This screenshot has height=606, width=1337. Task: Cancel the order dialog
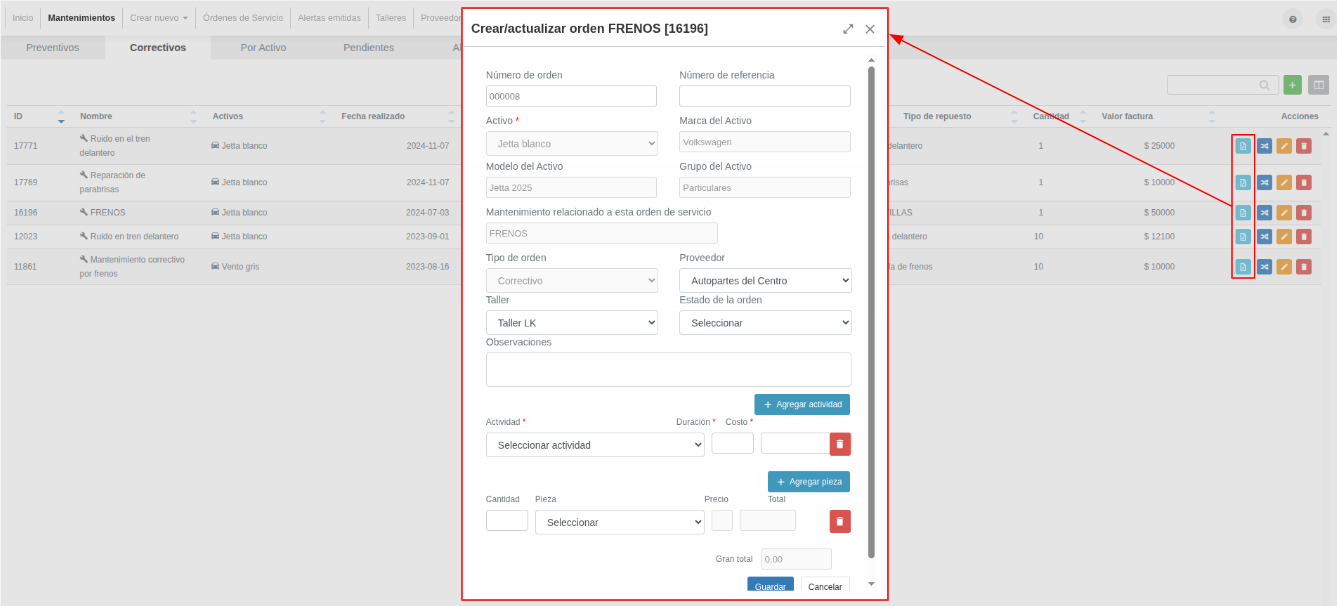pos(825,586)
